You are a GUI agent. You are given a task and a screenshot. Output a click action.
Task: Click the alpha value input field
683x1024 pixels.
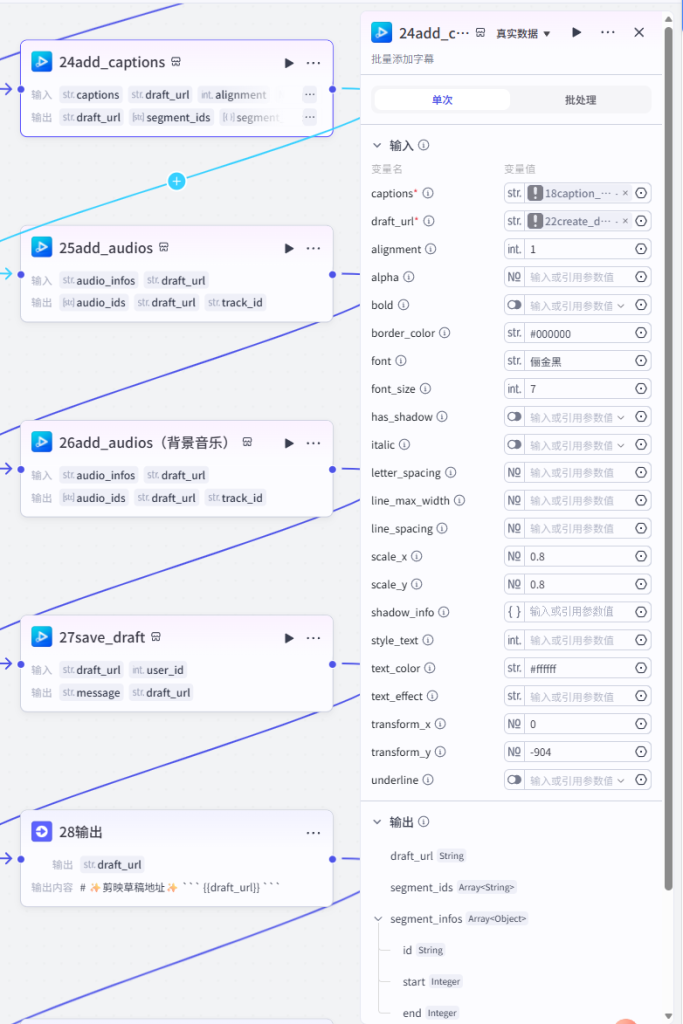click(x=579, y=277)
